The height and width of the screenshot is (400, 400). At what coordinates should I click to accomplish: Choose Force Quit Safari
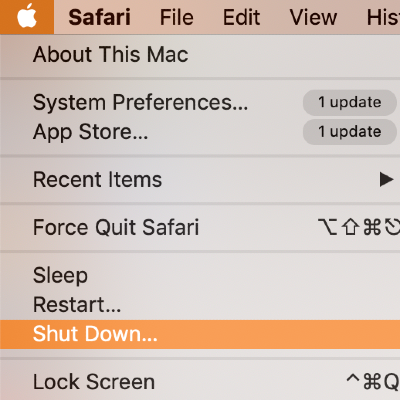[200, 228]
